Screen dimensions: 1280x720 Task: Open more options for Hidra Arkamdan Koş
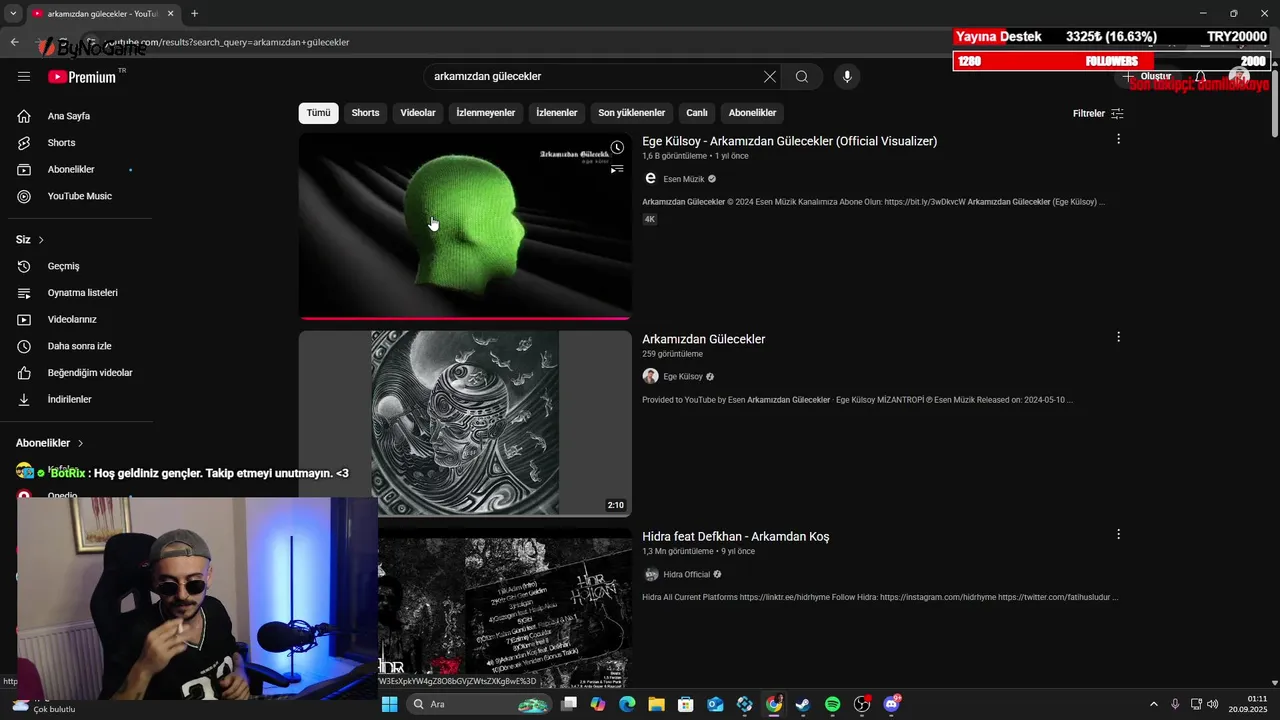tap(1118, 534)
